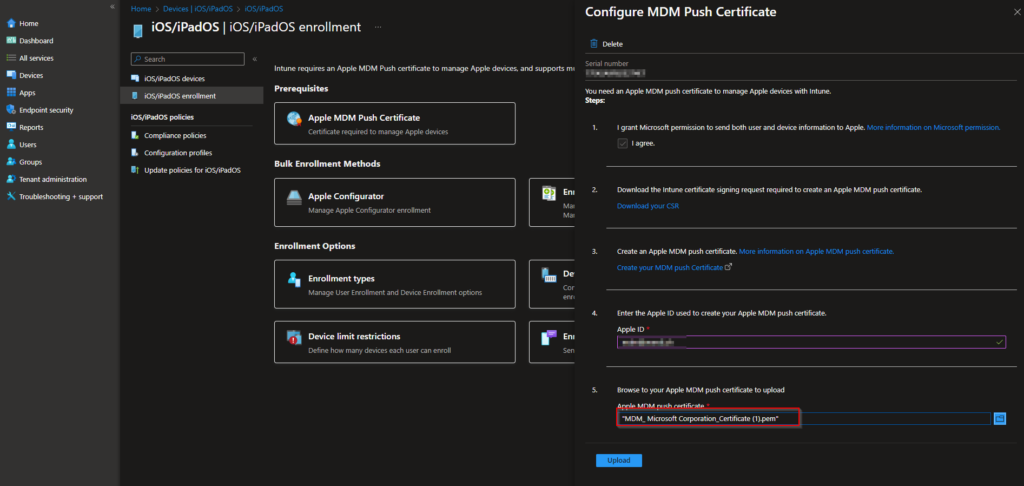Toggle the I agree checkbox
Viewport: 1024px width, 486px height.
(622, 143)
